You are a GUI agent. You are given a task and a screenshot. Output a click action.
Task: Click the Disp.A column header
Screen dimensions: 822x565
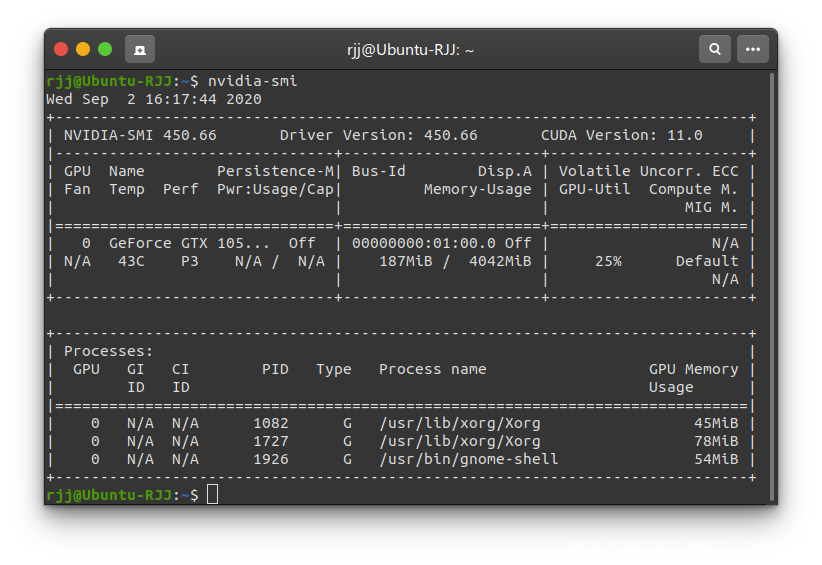tap(505, 171)
